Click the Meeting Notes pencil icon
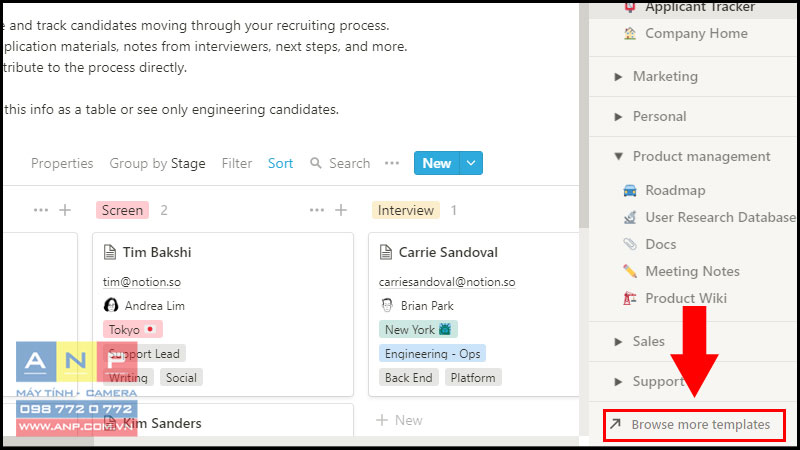Image resolution: width=800 pixels, height=450 pixels. (630, 271)
